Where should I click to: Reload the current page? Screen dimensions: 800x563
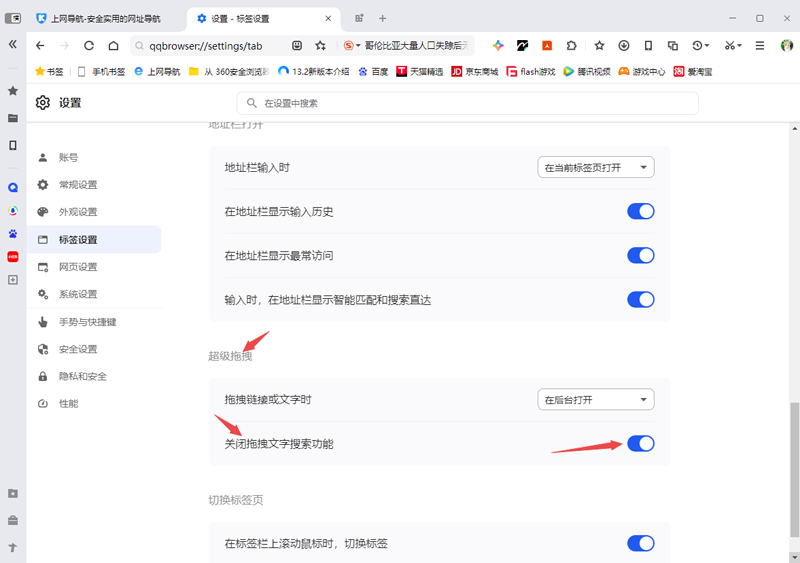point(89,46)
